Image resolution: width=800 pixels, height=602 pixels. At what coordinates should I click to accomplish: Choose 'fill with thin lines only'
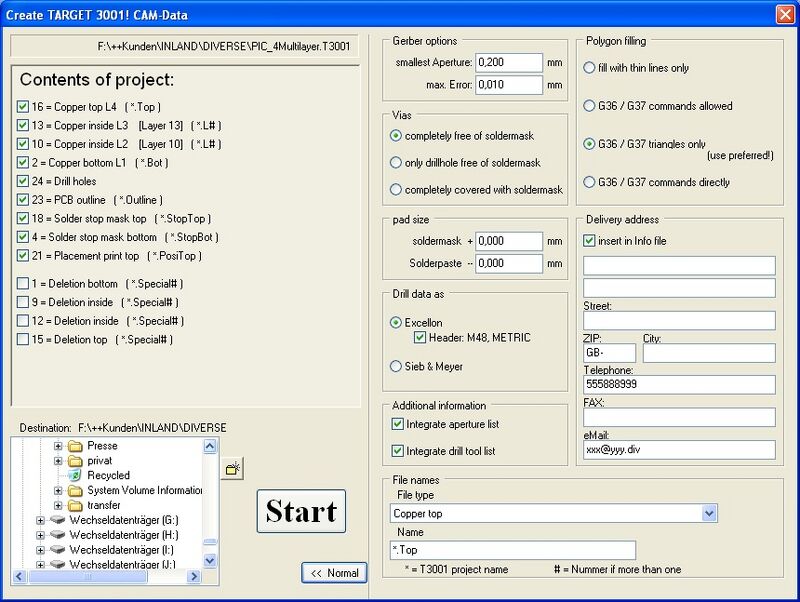589,67
